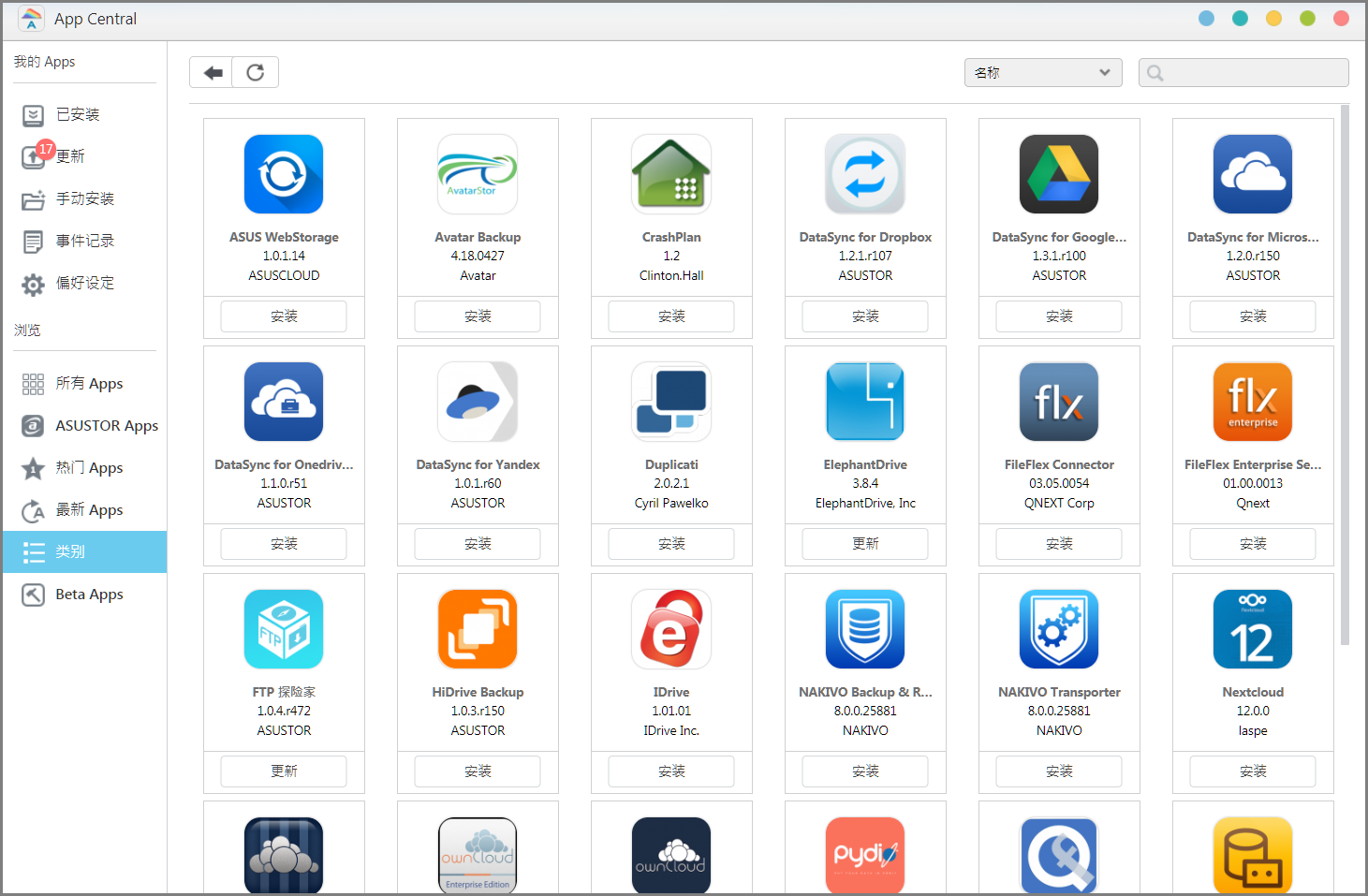Install IDrive

click(x=671, y=771)
